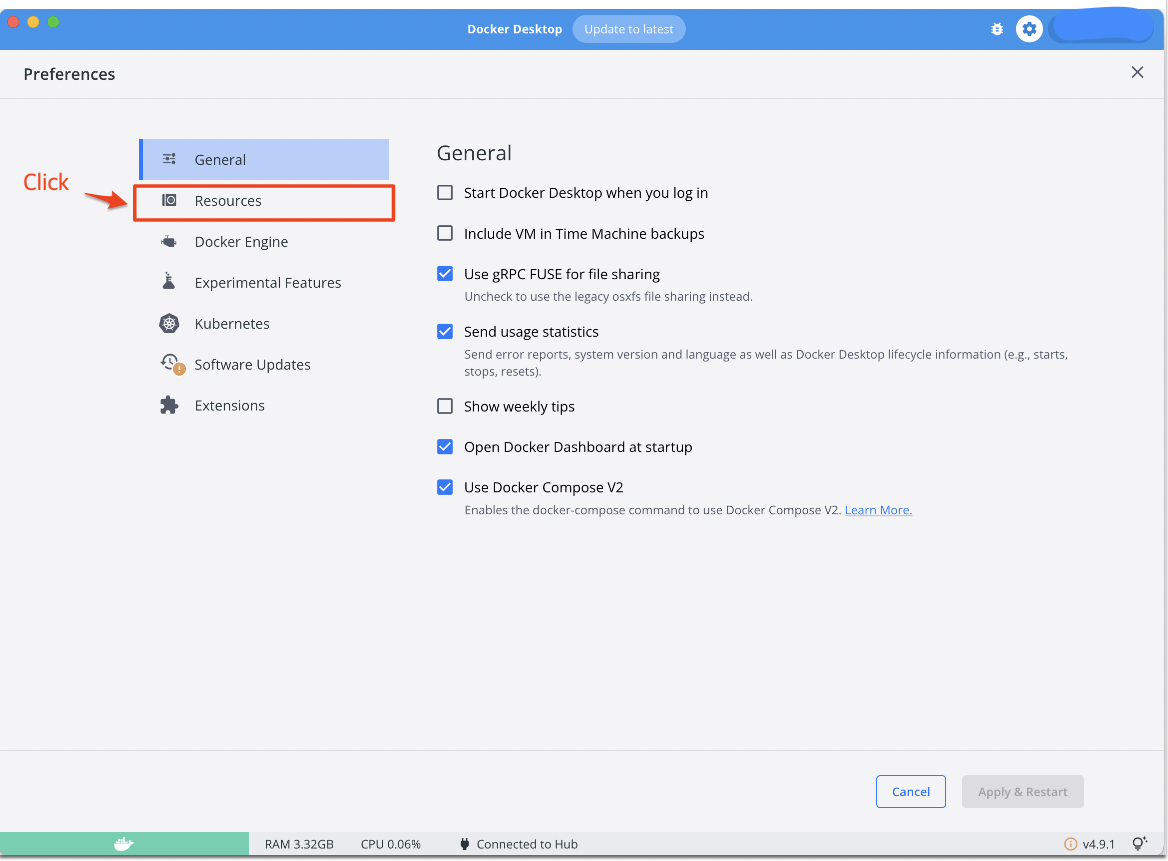The height and width of the screenshot is (861, 1168).
Task: Go to Kubernetes settings
Action: coord(264,323)
